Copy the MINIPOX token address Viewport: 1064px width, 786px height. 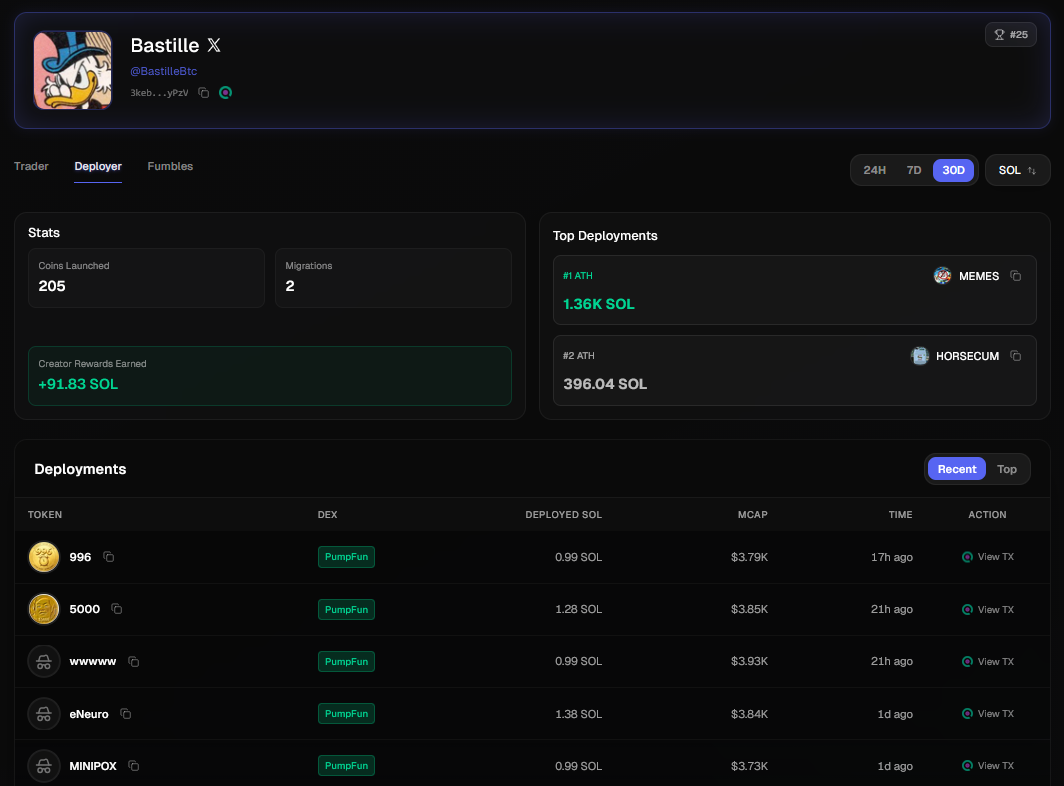[134, 766]
